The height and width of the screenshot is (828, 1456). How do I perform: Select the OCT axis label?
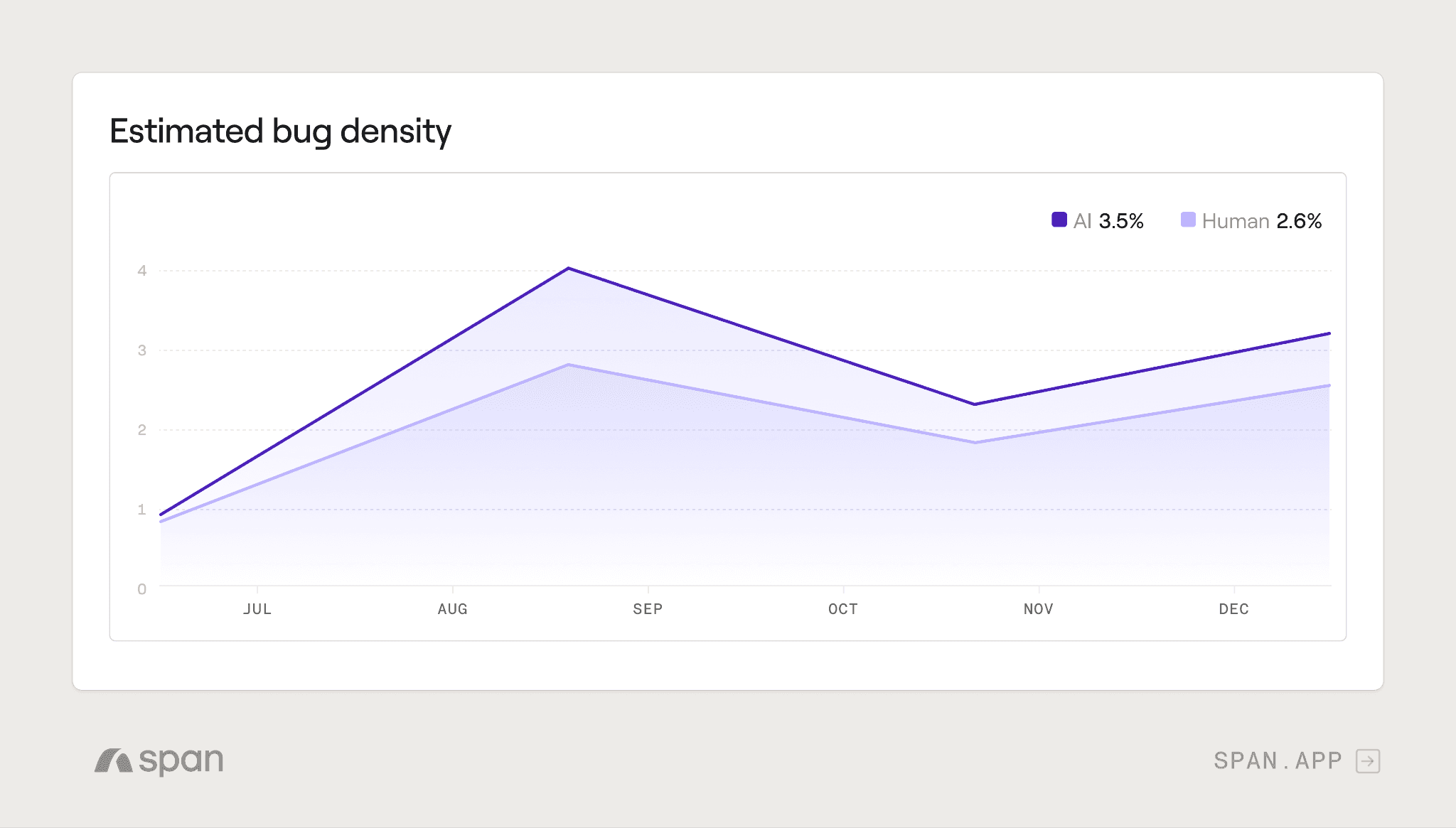point(843,609)
